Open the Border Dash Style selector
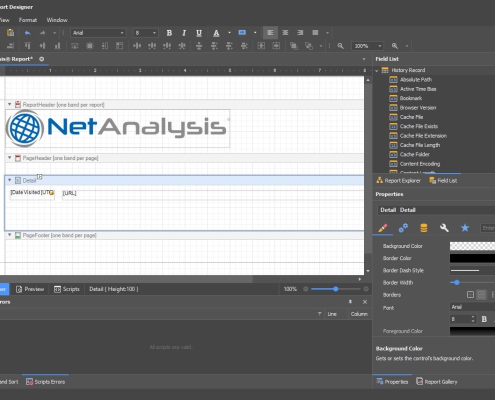The width and height of the screenshot is (495, 400). 472,270
